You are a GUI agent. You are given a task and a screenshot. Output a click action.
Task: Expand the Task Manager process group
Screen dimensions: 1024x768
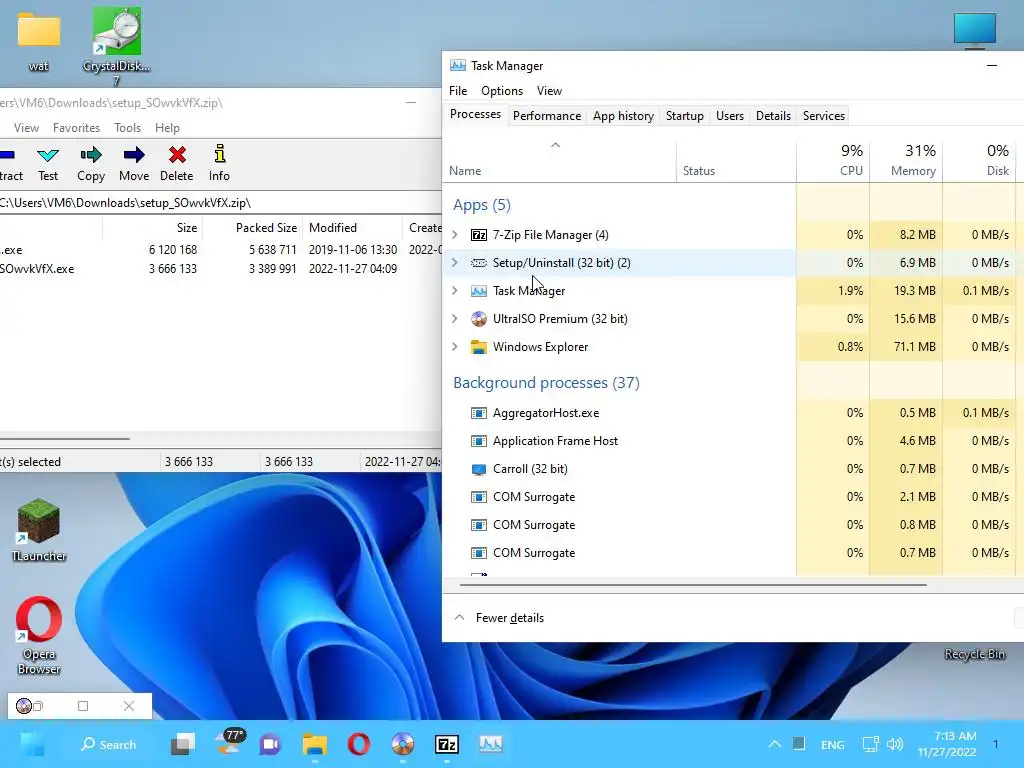(455, 291)
